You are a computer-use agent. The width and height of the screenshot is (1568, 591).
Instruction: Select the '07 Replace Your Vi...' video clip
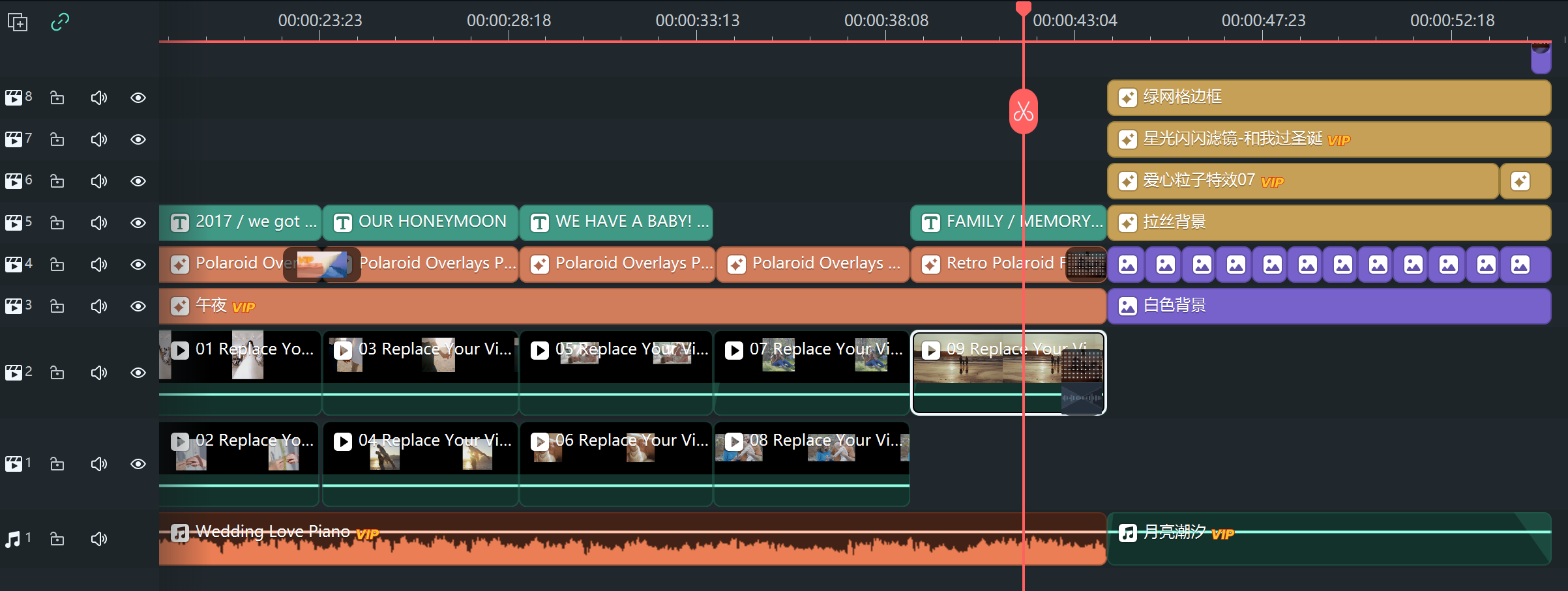tap(812, 373)
